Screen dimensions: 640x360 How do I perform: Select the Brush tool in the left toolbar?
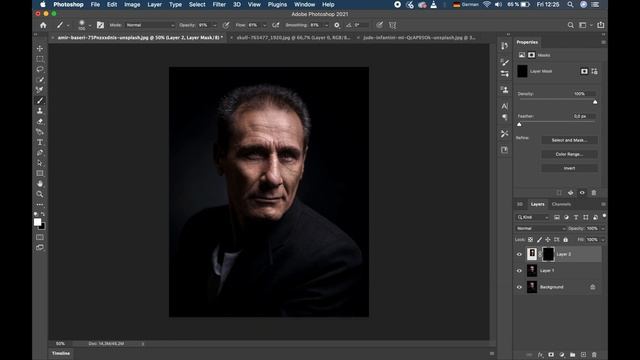click(x=40, y=100)
